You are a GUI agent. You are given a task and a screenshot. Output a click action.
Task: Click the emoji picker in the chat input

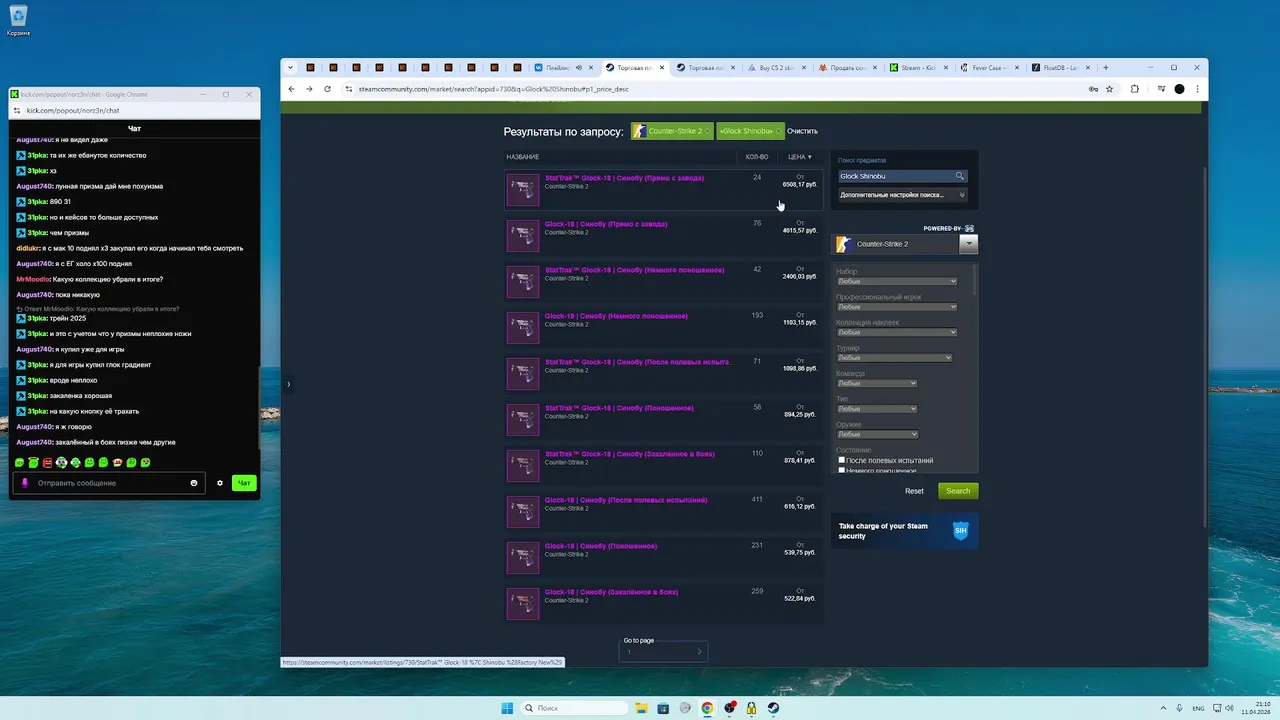[x=194, y=483]
